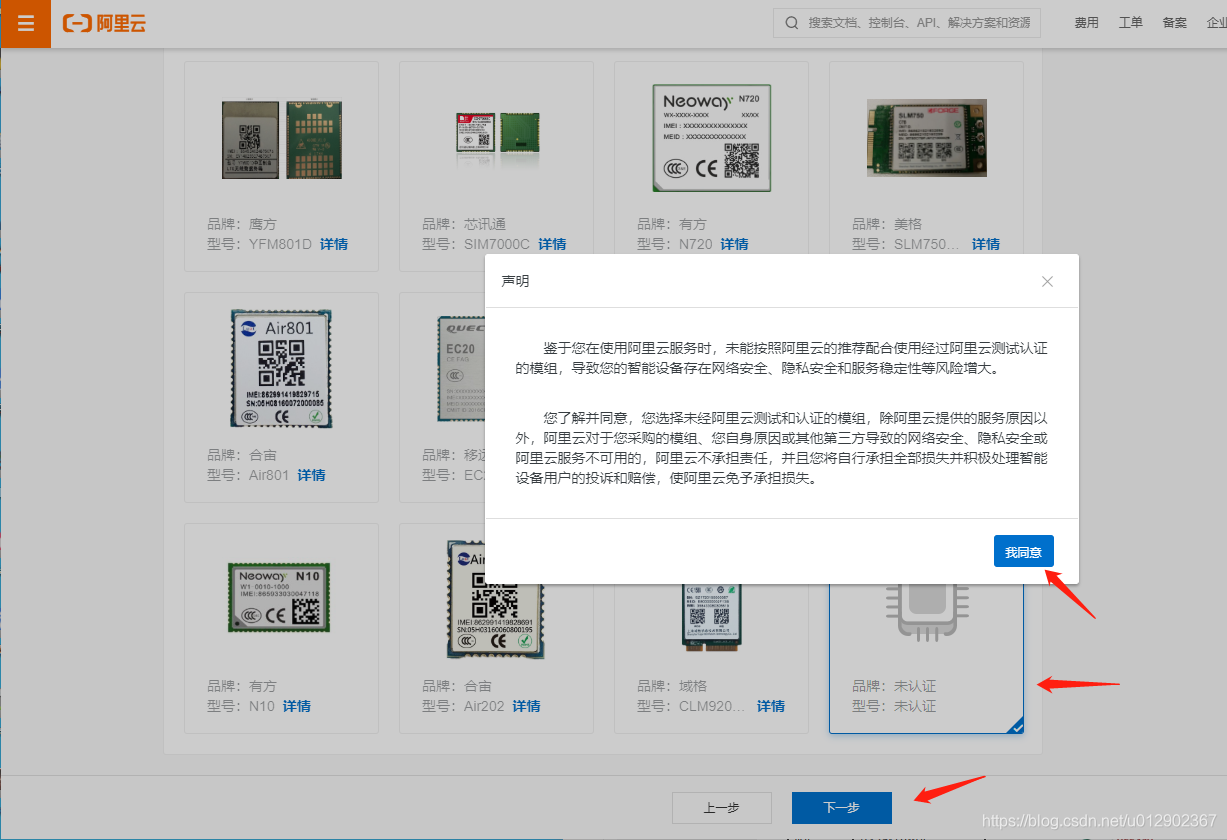
Task: Click the 声明 dialog title
Action: click(x=515, y=281)
